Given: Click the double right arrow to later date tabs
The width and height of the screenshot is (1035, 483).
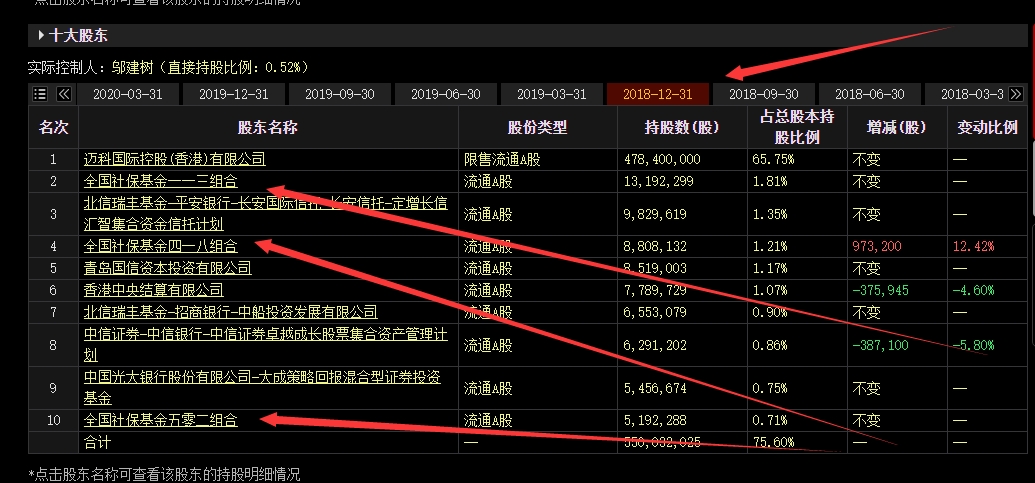Looking at the screenshot, I should 1016,94.
